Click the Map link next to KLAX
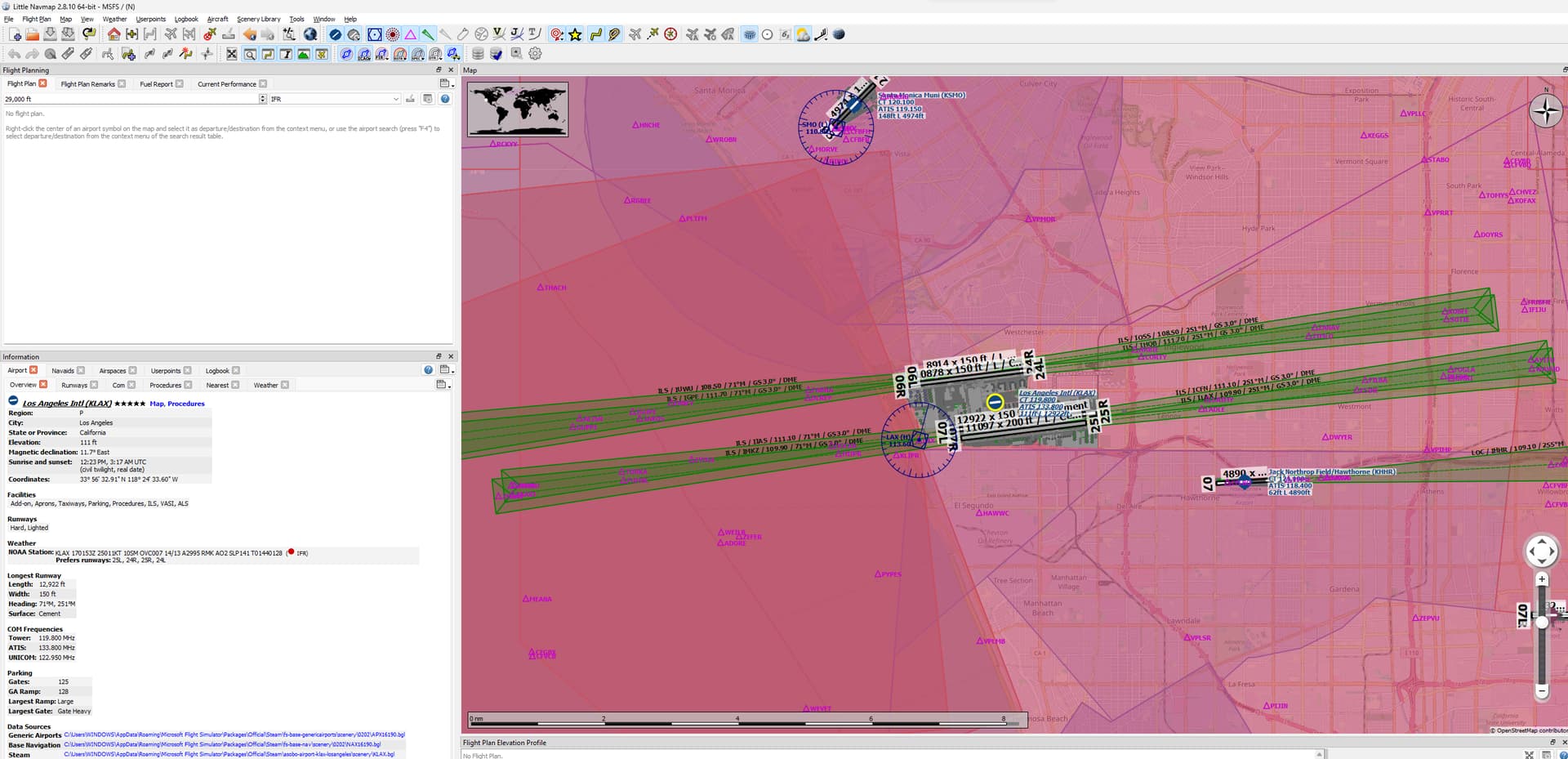1568x759 pixels. 156,404
